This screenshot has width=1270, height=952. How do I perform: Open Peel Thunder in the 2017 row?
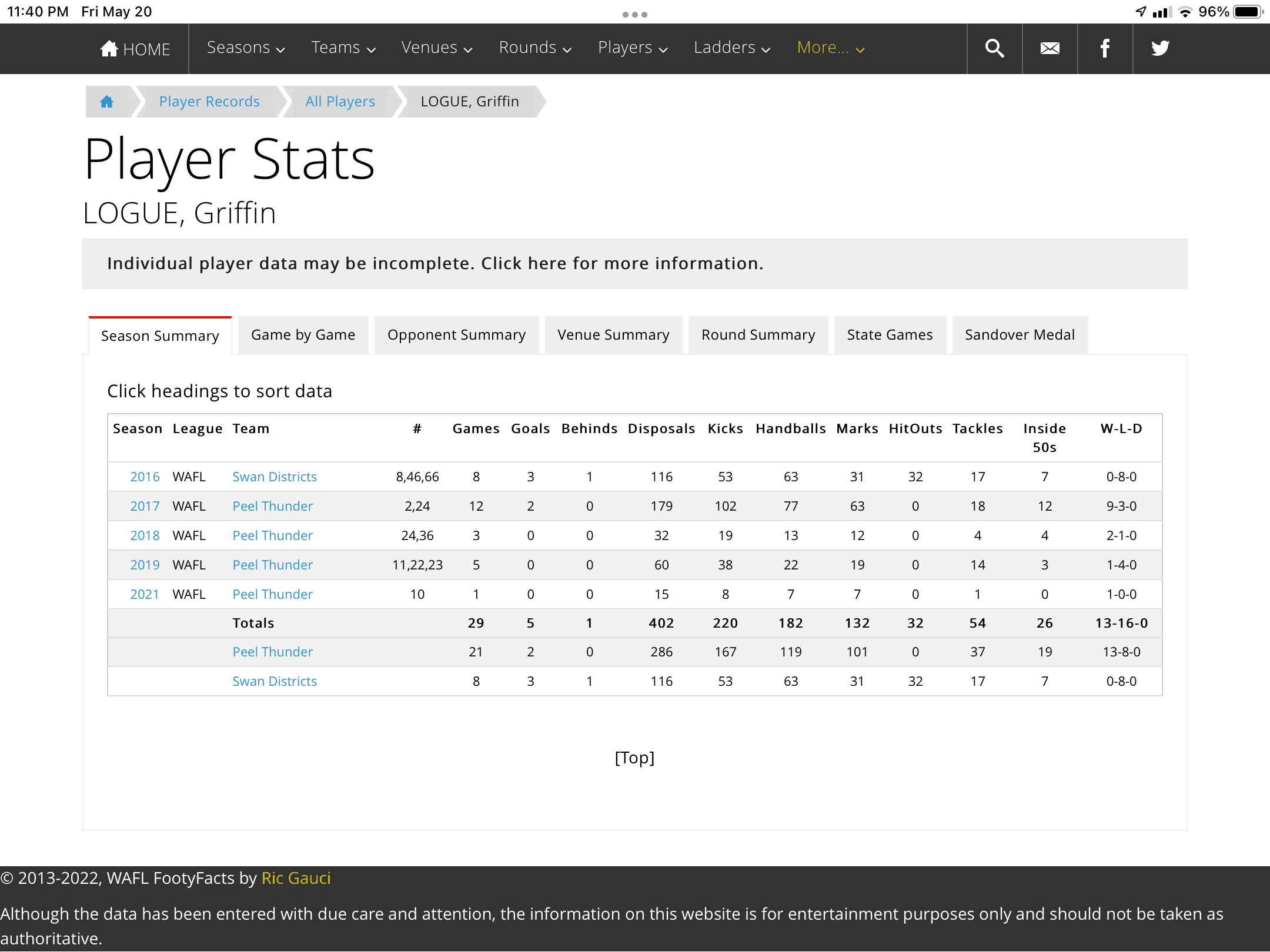(x=273, y=506)
